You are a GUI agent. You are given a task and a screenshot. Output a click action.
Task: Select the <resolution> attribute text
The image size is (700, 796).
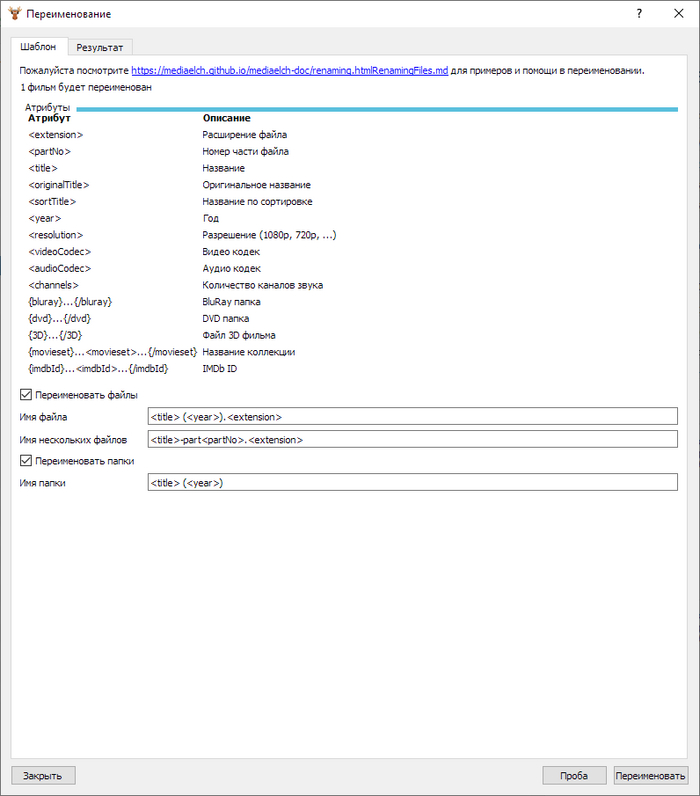coord(56,235)
